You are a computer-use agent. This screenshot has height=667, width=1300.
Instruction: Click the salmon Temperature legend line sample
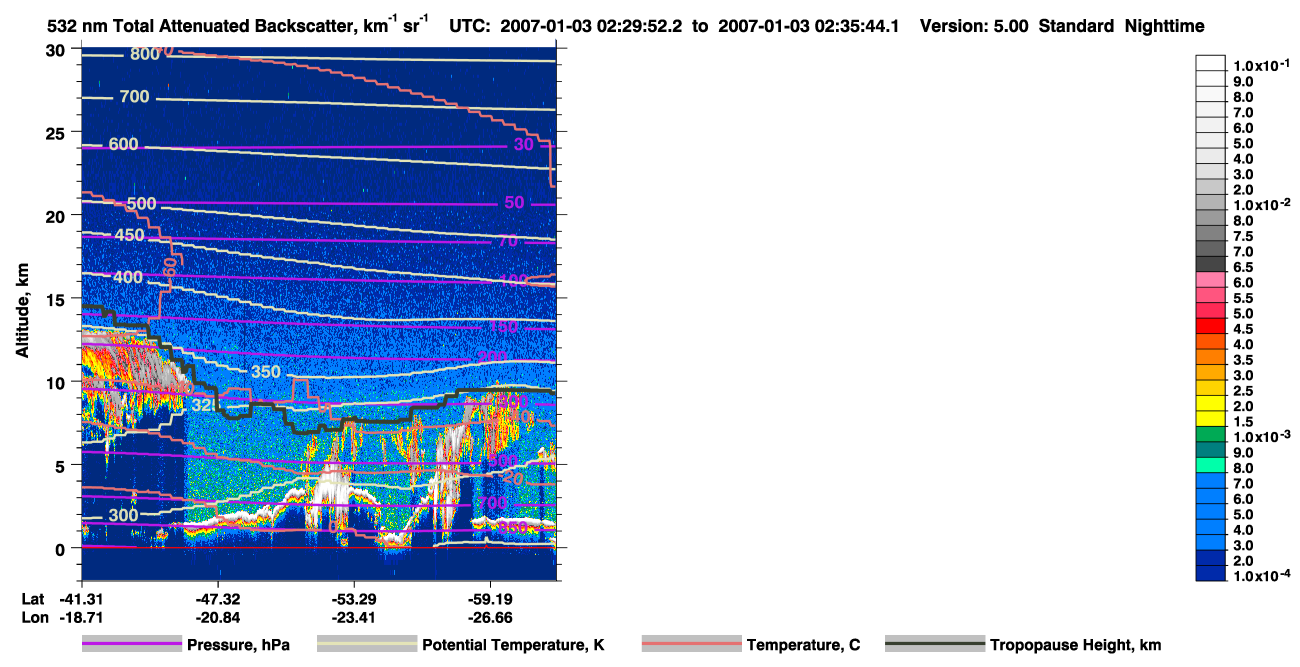click(x=692, y=645)
